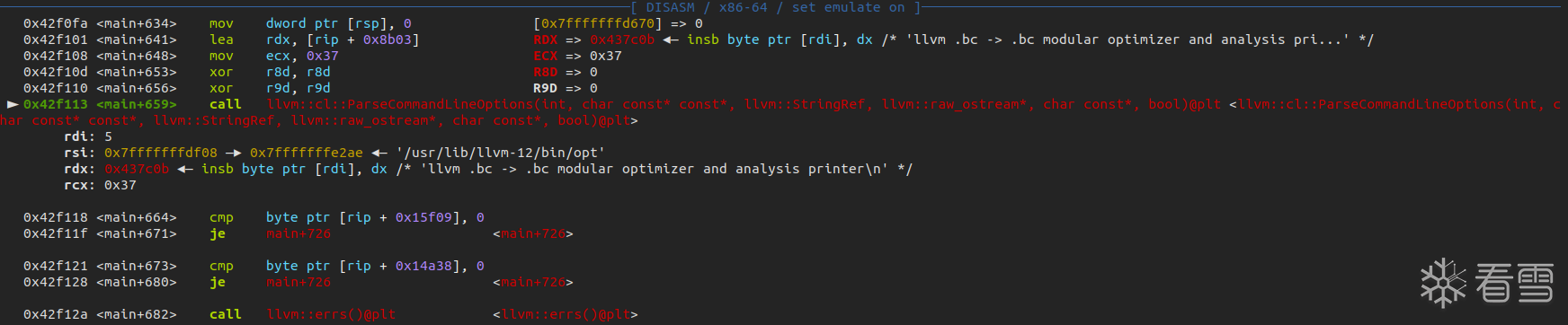Click the highlighted call at main+659

(225, 104)
